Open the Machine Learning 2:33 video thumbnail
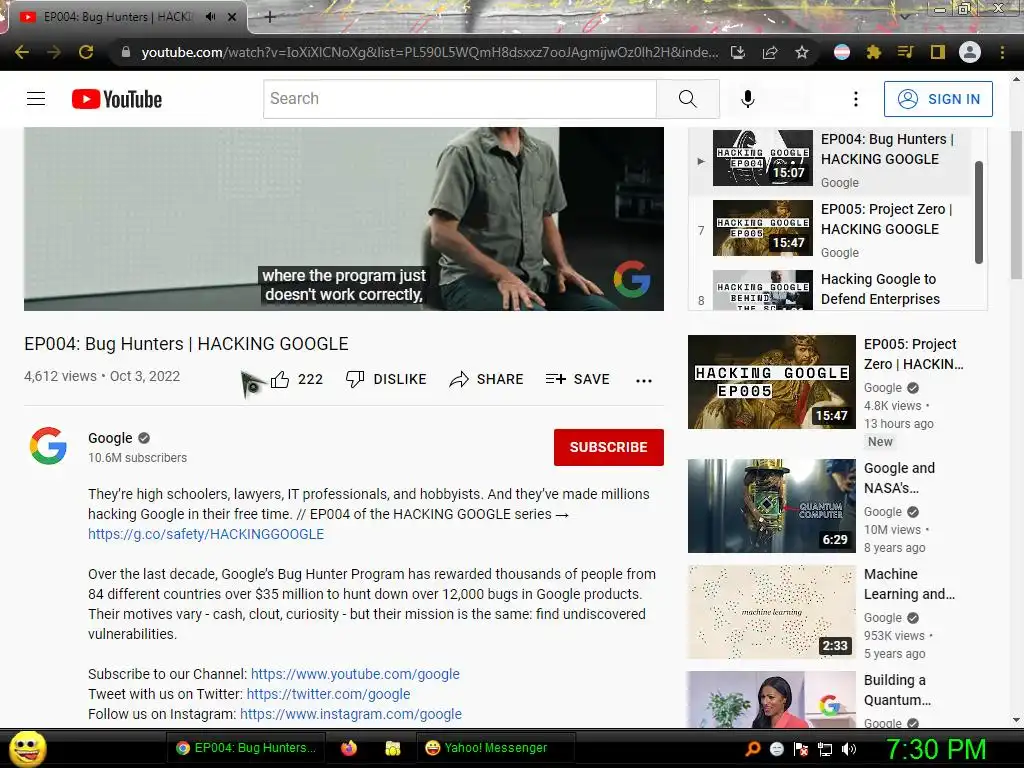 point(771,612)
